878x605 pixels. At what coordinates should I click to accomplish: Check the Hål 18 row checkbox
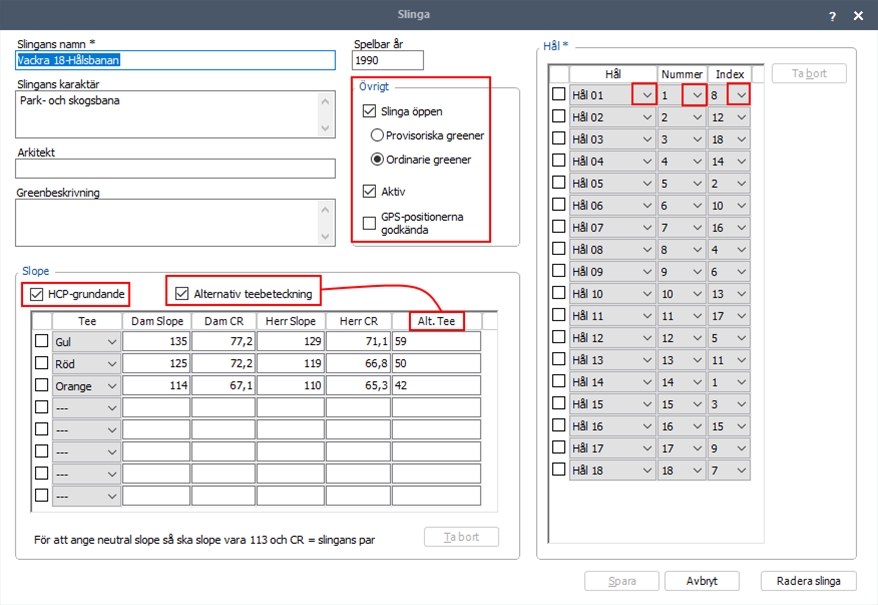[558, 469]
